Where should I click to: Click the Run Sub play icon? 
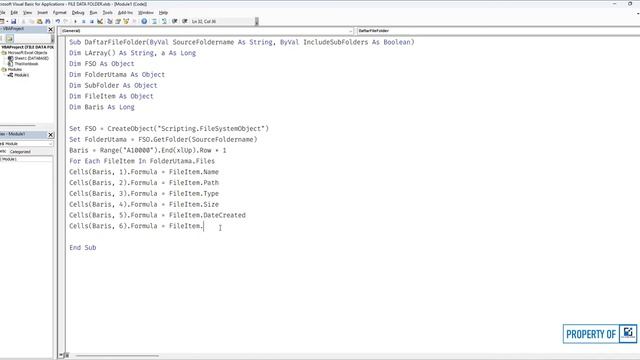(75, 21)
